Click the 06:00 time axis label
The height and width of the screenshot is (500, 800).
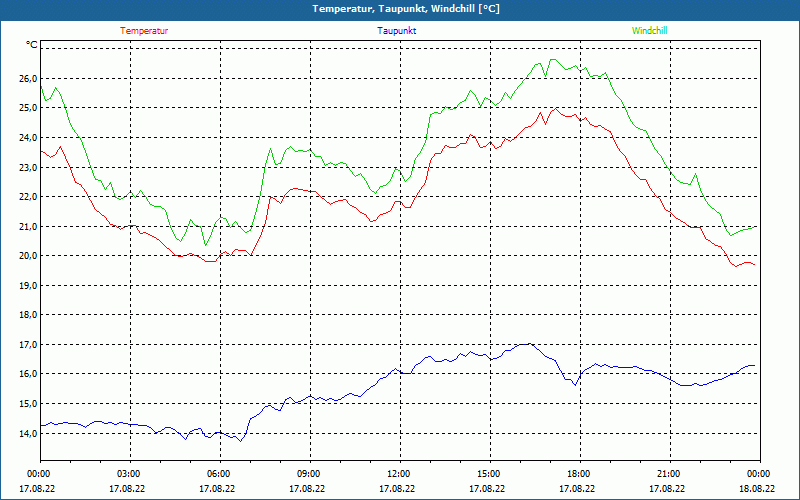click(x=220, y=474)
